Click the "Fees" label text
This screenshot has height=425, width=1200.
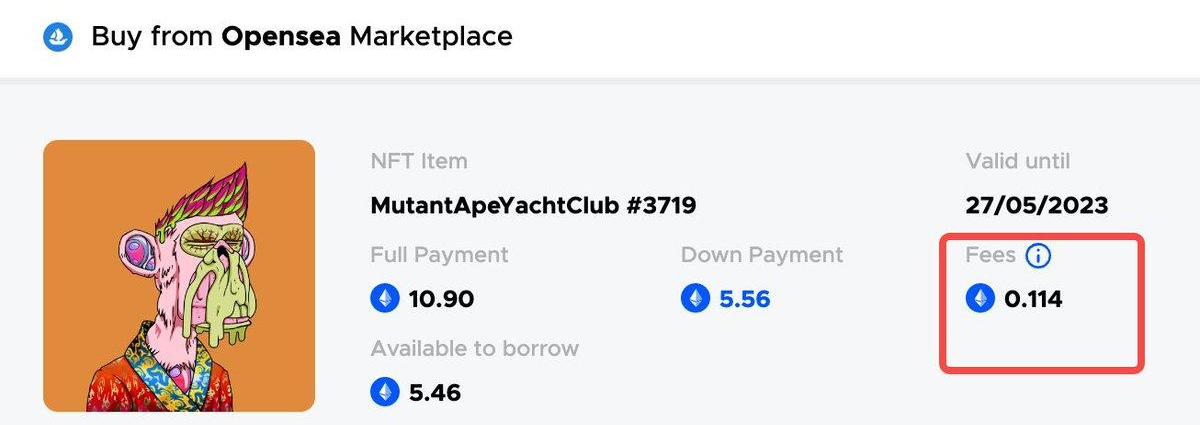990,255
